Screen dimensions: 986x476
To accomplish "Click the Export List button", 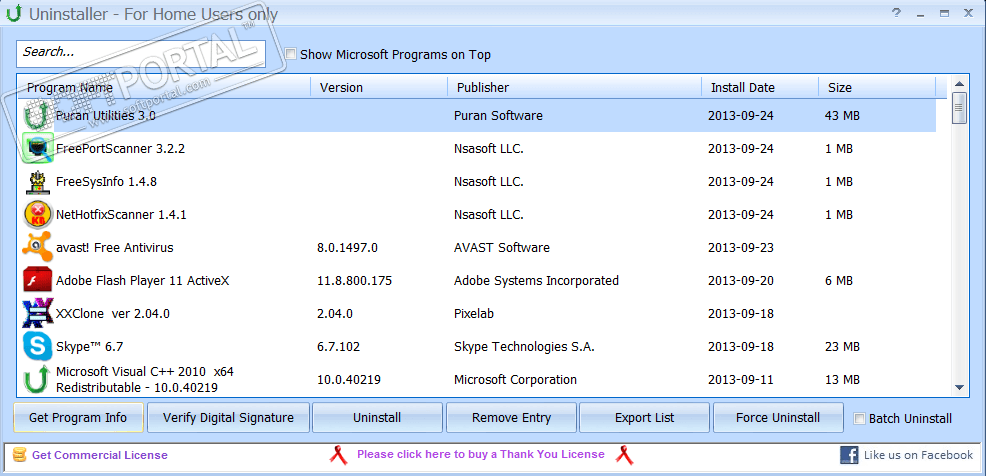I will pos(645,418).
